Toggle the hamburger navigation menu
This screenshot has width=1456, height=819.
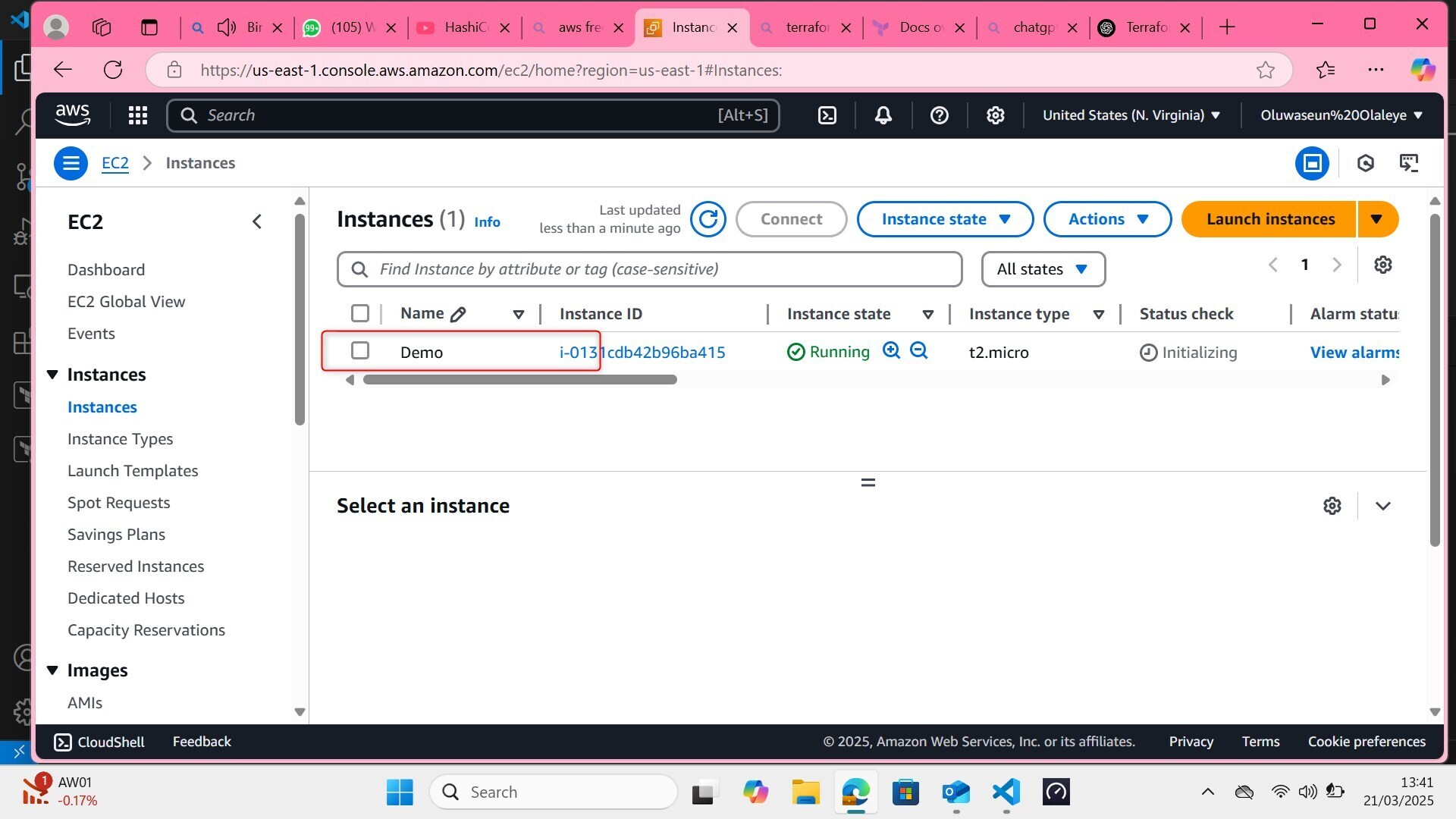pyautogui.click(x=71, y=163)
